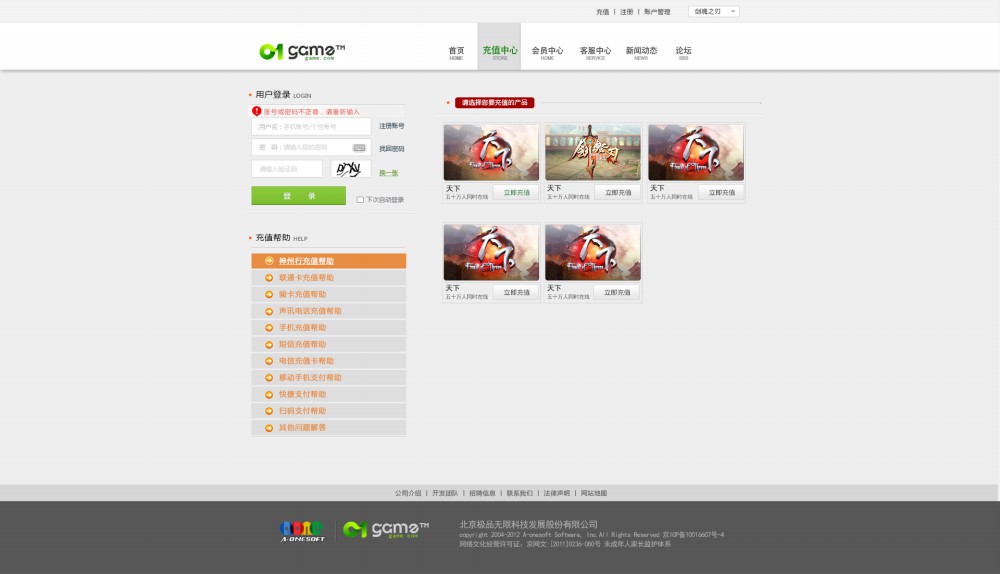Open 账户管理 link in top bar

tap(657, 11)
